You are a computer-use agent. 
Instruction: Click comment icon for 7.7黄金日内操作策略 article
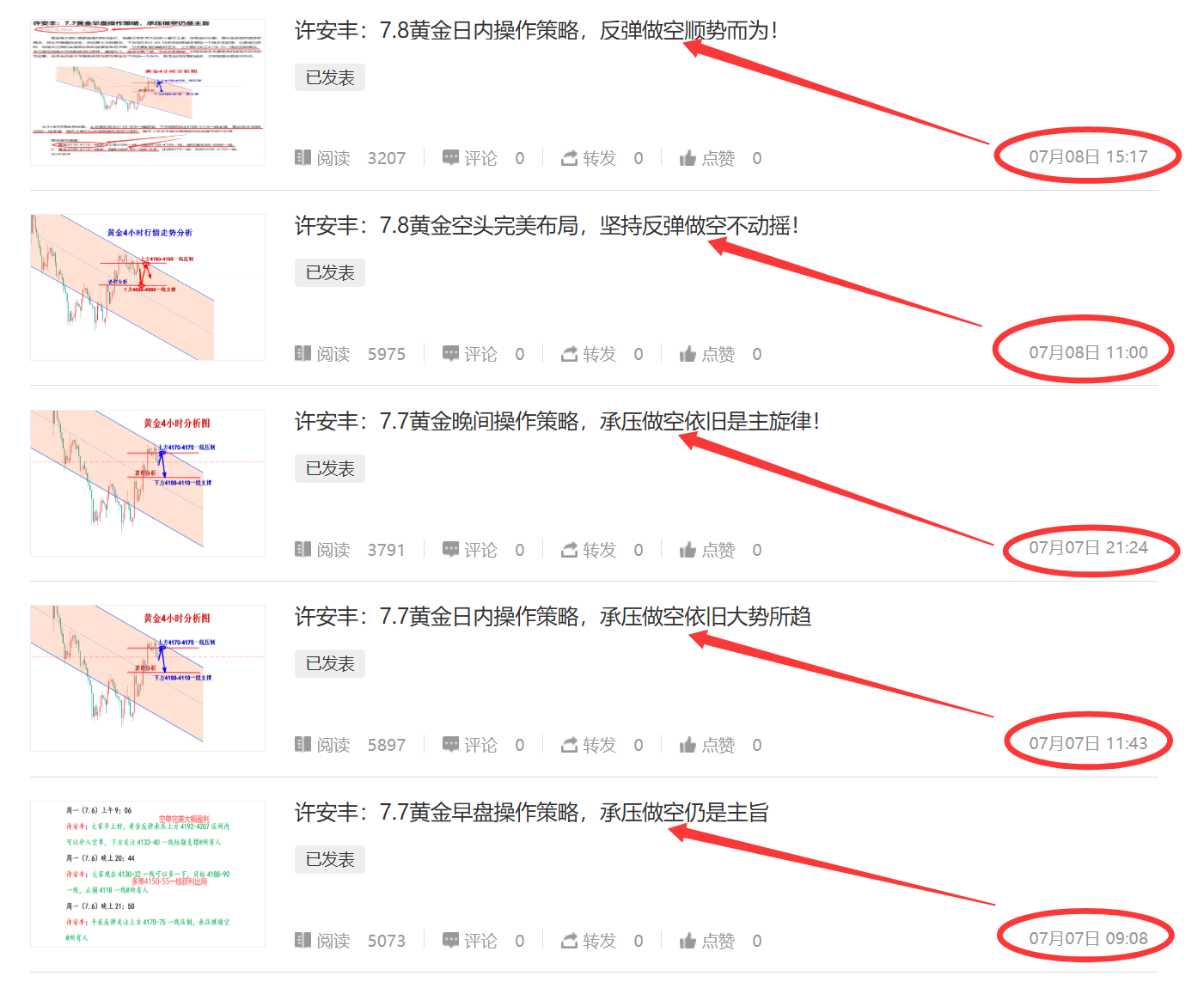pyautogui.click(x=450, y=744)
